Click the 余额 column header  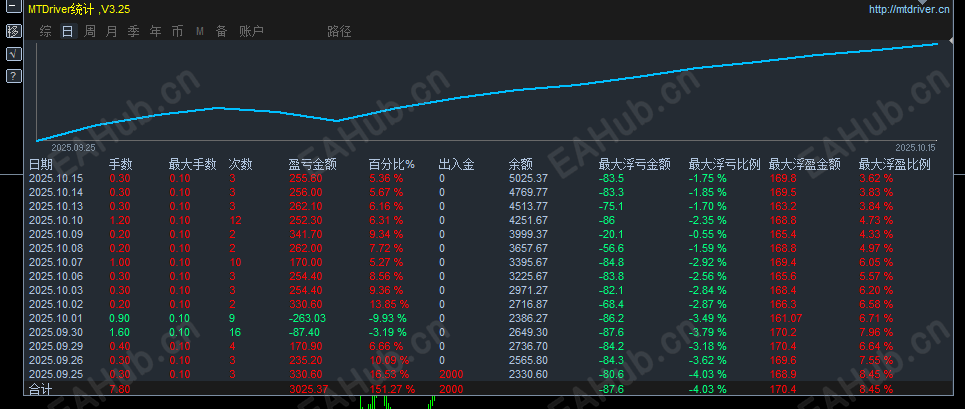(521, 164)
